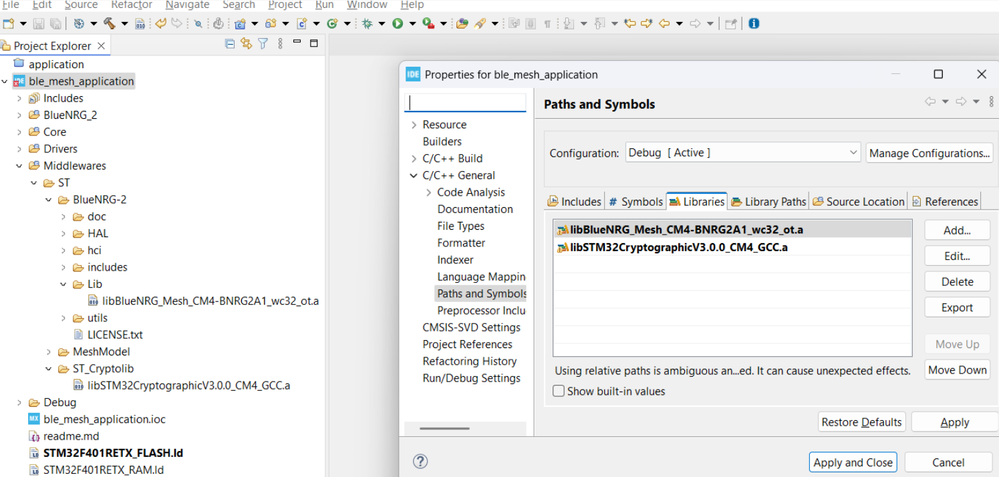Click the New file toolbar icon
This screenshot has height=477, width=999.
point(8,24)
